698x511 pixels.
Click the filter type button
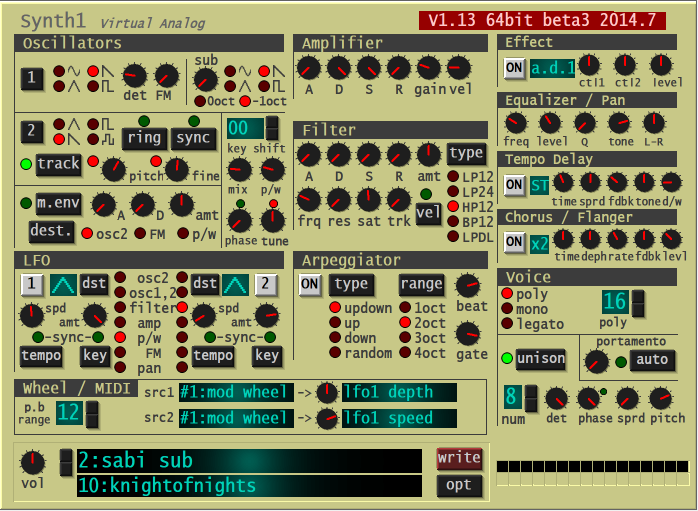(466, 153)
